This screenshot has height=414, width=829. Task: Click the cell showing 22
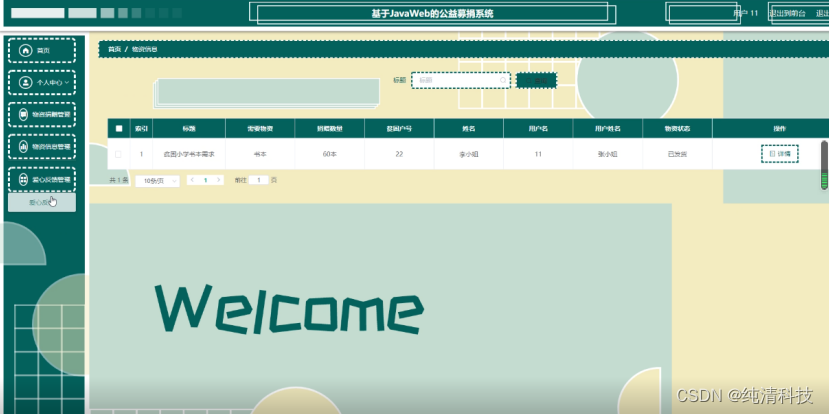tap(399, 154)
